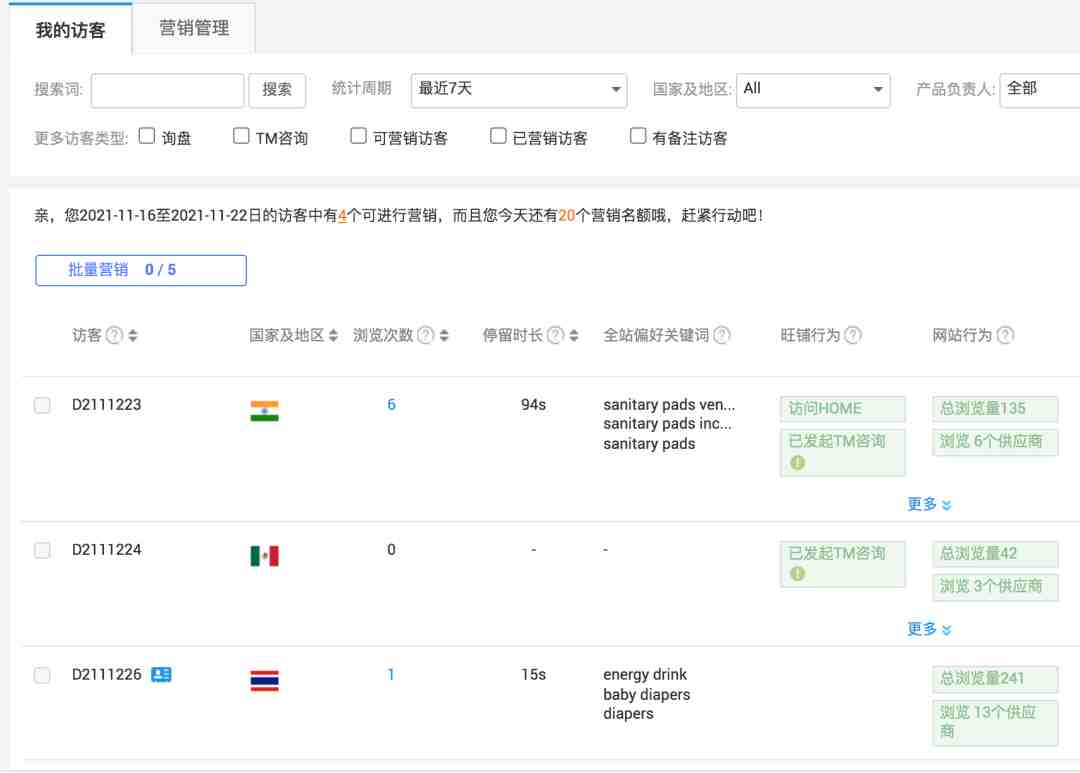Screen dimensions: 1080x773
Task: Open the 产品负责人 全部 dropdown
Action: click(x=1039, y=90)
